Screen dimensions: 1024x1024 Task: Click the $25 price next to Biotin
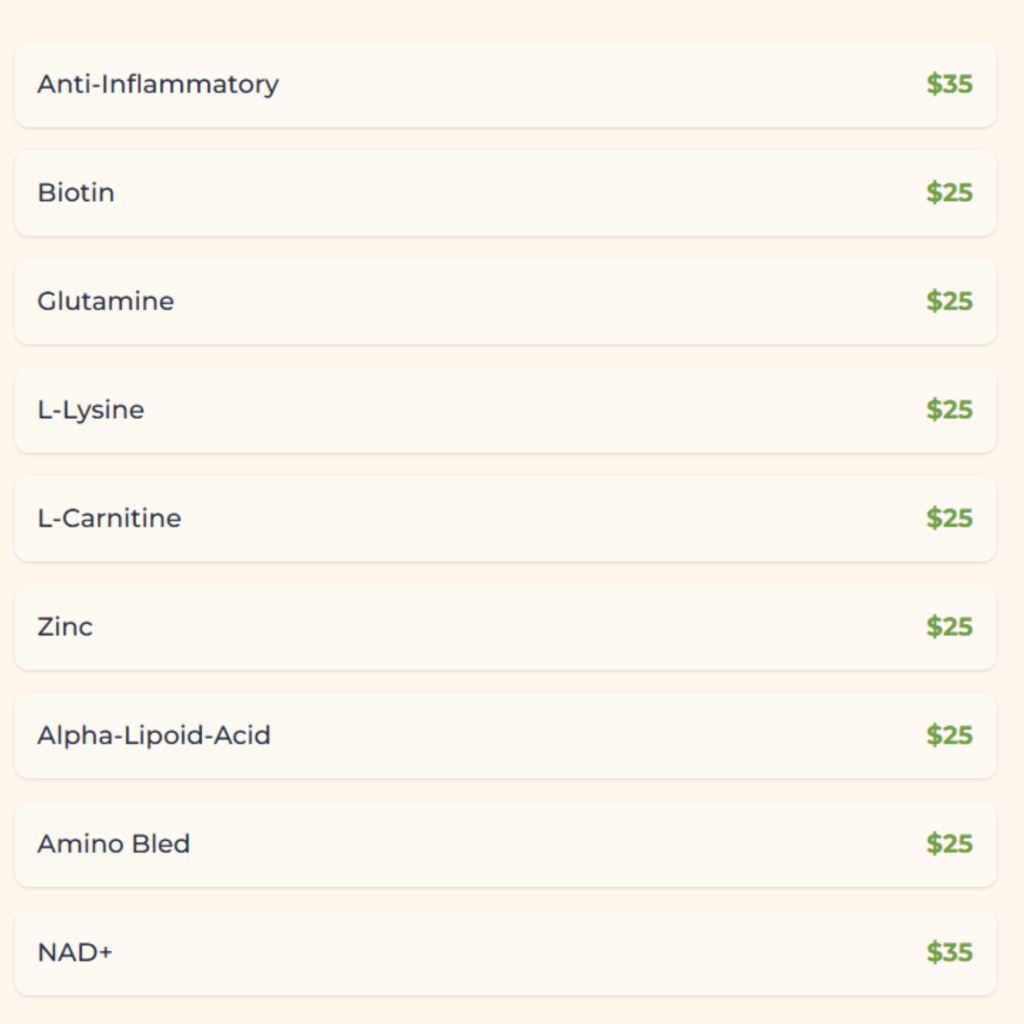coord(949,193)
